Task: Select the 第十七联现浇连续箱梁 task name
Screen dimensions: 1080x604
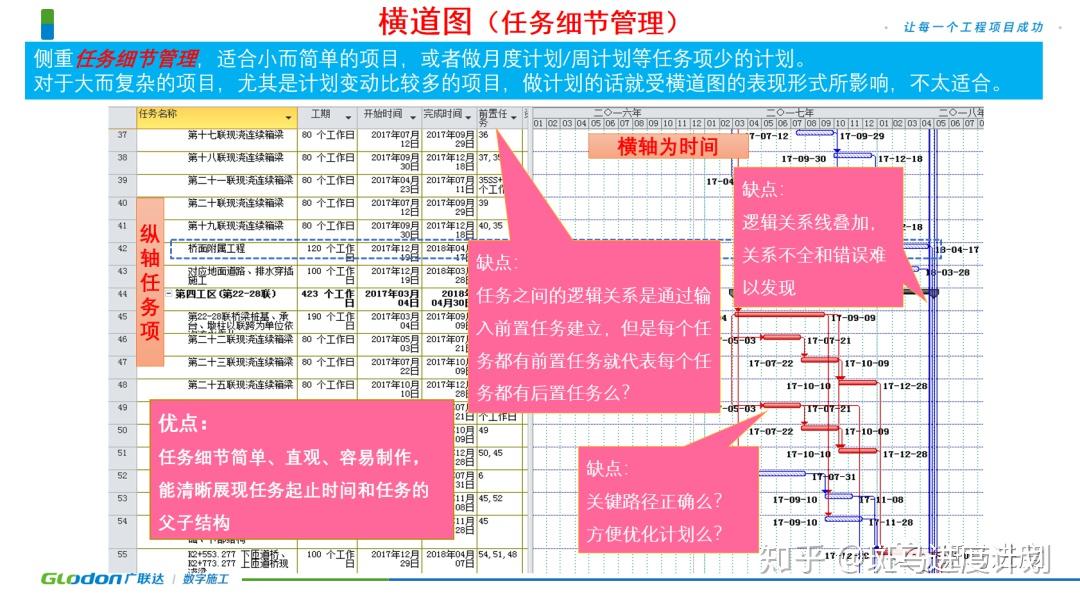Action: click(x=236, y=135)
